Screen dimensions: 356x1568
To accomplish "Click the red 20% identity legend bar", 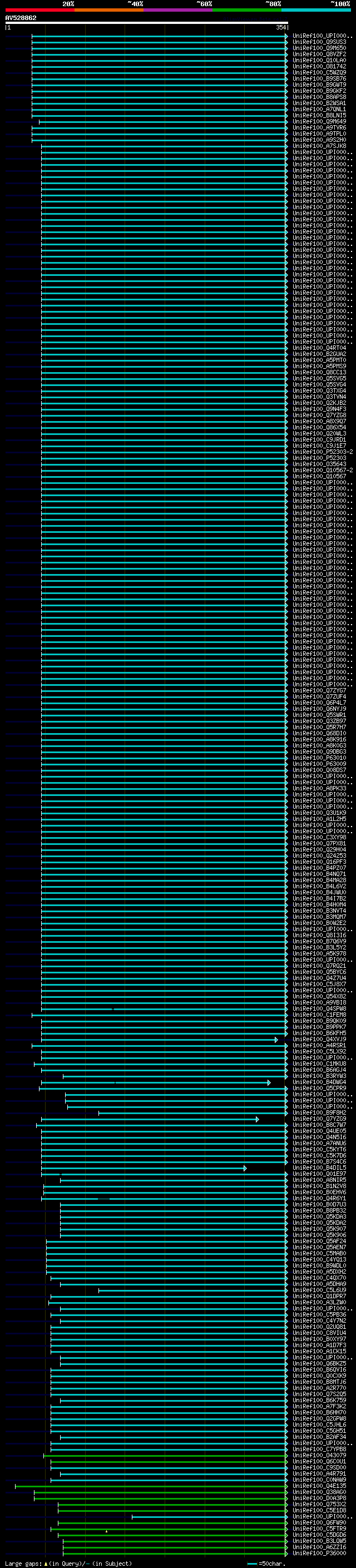I will click(39, 11).
